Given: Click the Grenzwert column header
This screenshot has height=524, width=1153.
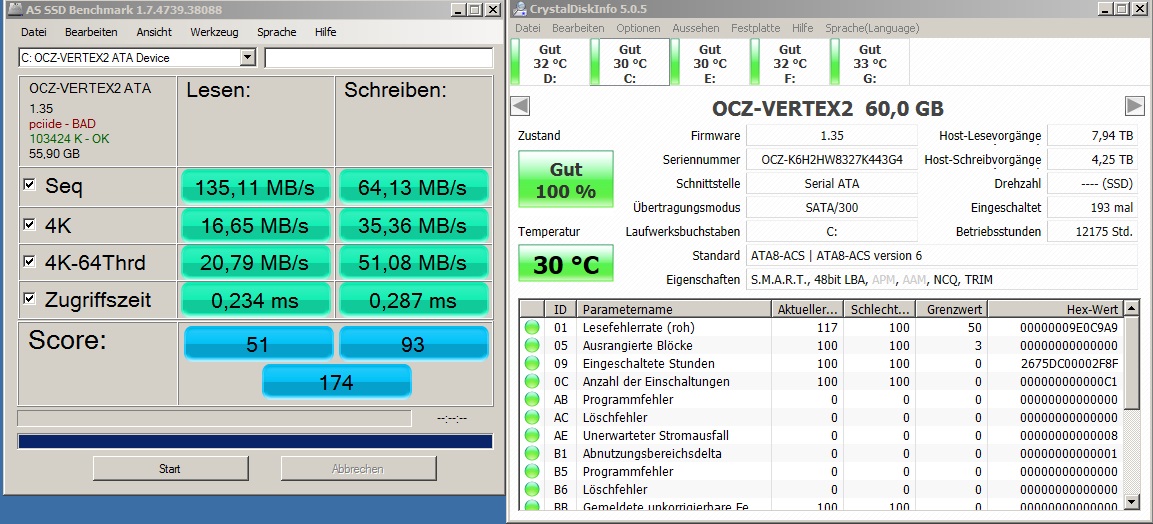Looking at the screenshot, I should (952, 309).
